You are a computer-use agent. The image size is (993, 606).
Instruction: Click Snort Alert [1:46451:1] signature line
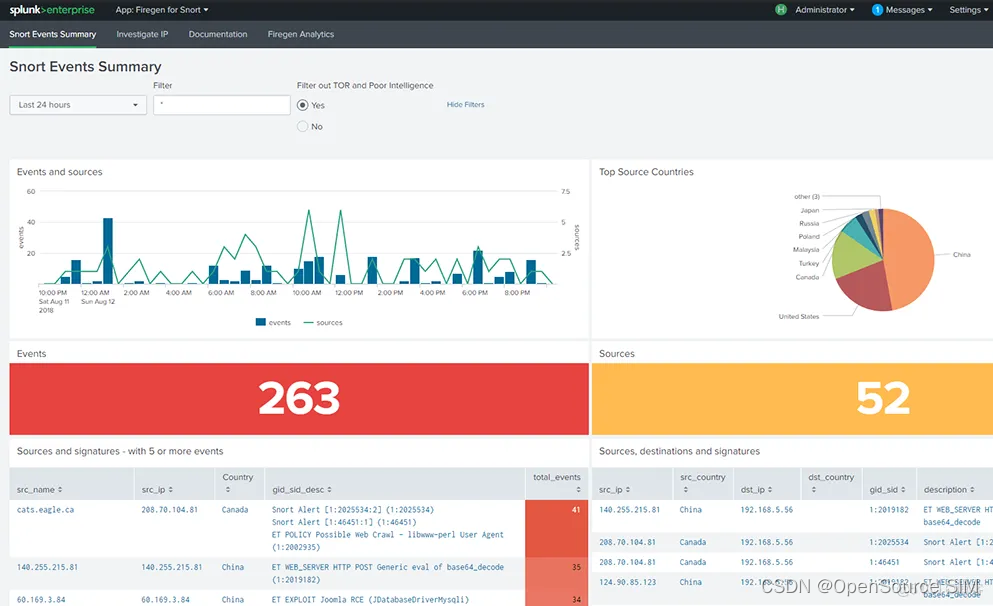point(344,522)
